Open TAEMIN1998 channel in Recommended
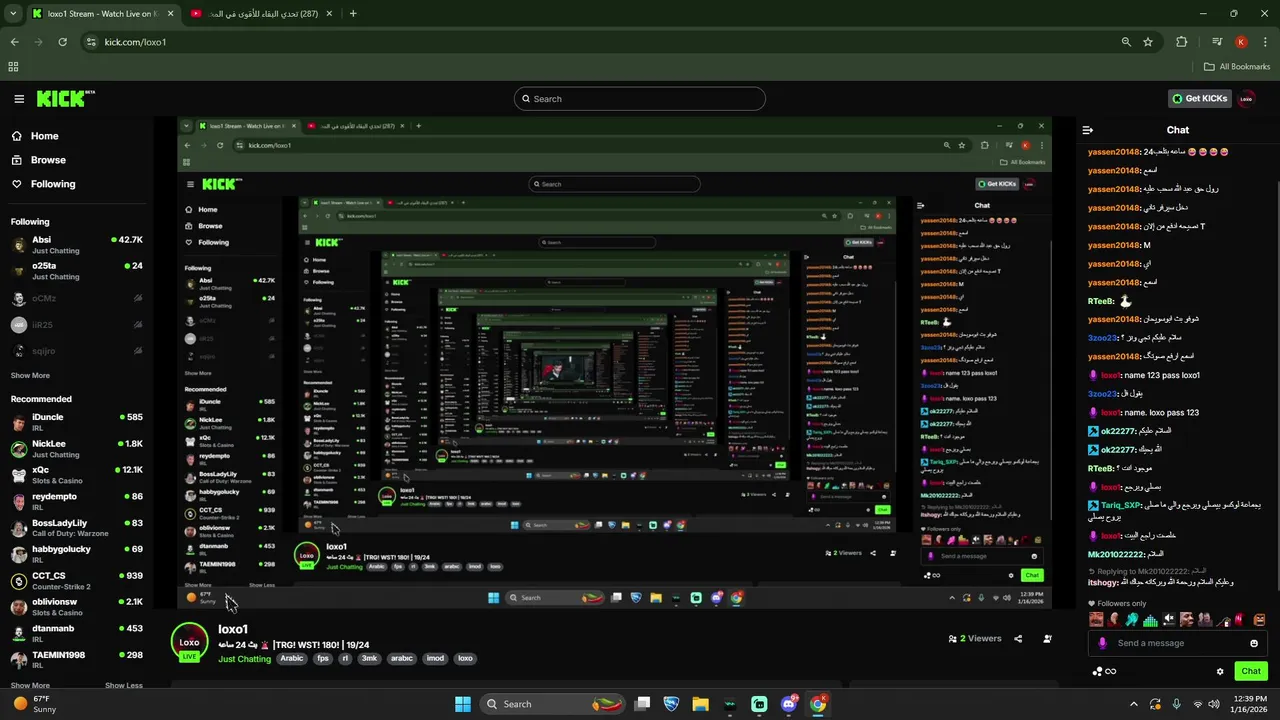Screen dimensions: 1280x720 coord(76,660)
